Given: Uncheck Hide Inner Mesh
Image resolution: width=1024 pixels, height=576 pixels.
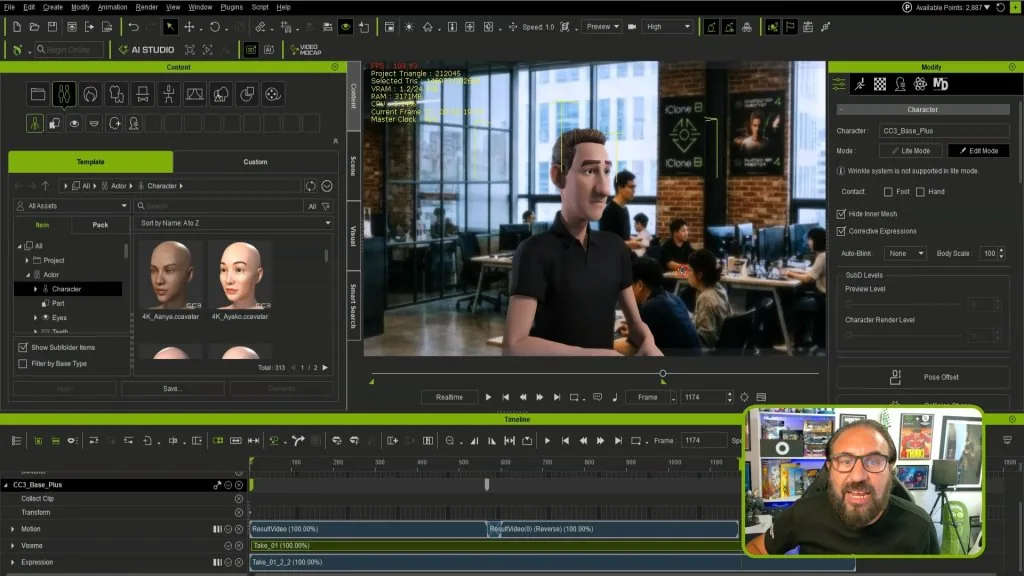Looking at the screenshot, I should pyautogui.click(x=841, y=214).
